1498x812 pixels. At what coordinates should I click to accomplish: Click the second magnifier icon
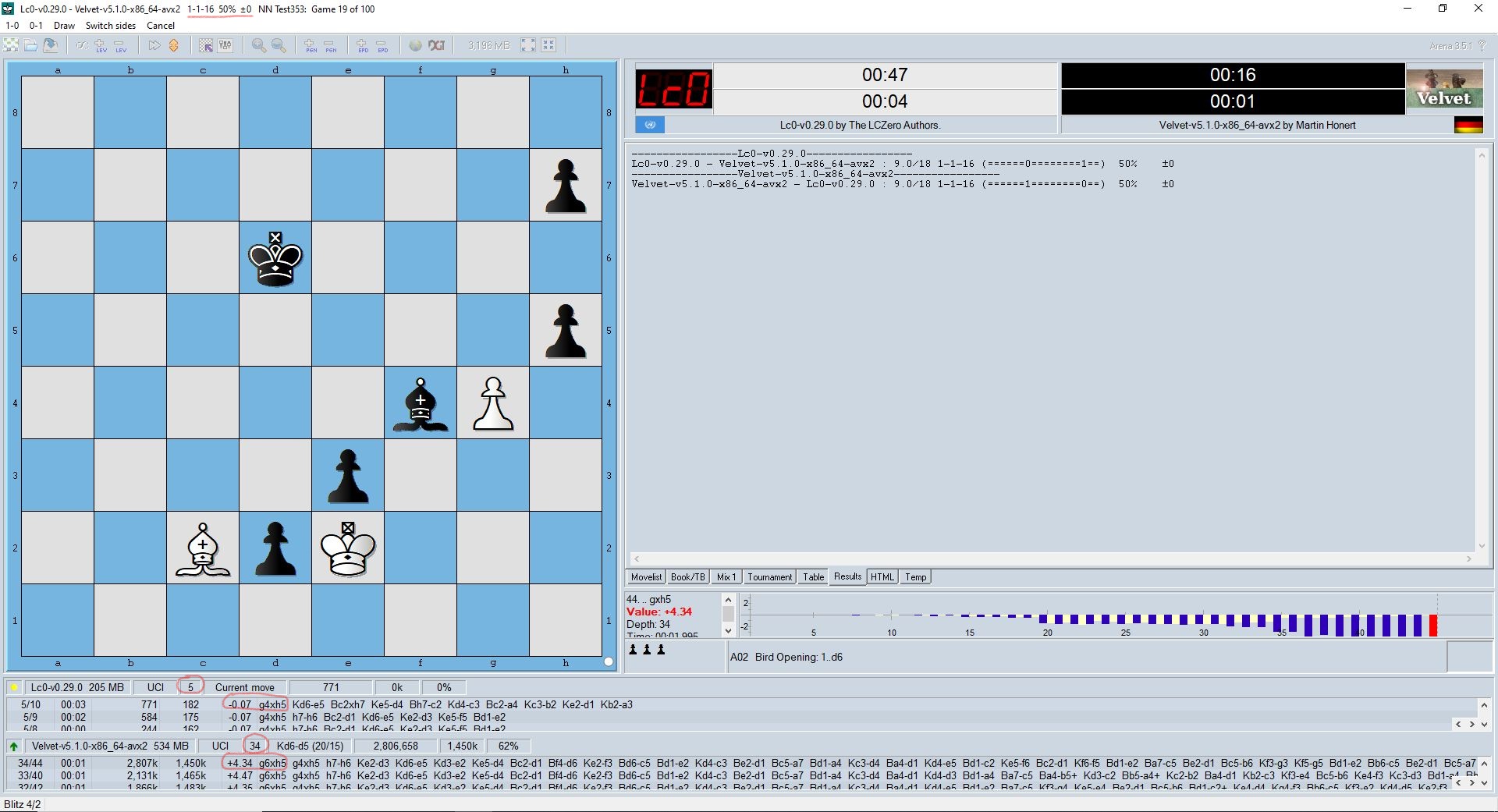coord(279,45)
